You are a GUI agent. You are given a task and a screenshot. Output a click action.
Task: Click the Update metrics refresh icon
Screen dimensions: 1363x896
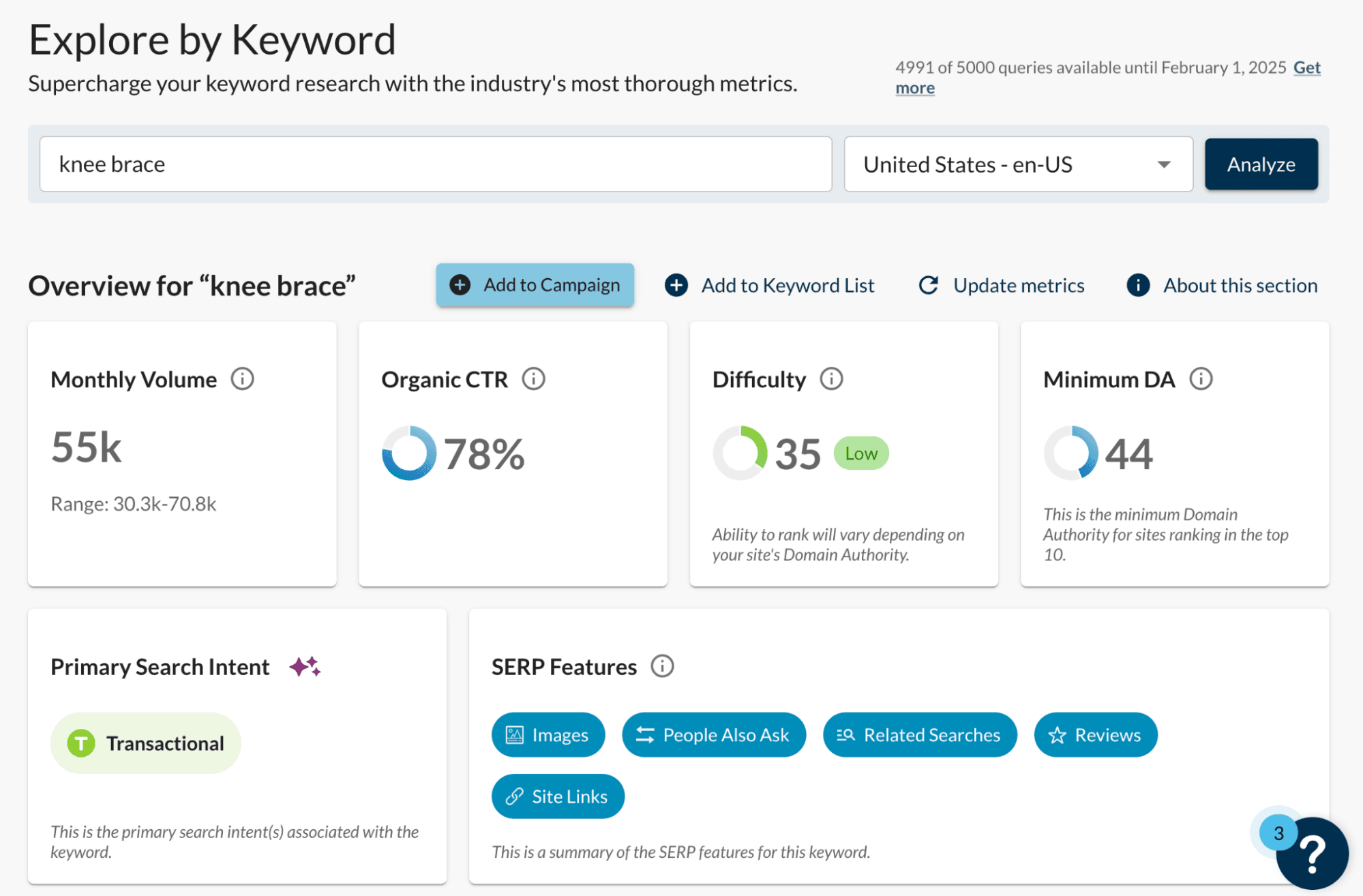tap(929, 285)
